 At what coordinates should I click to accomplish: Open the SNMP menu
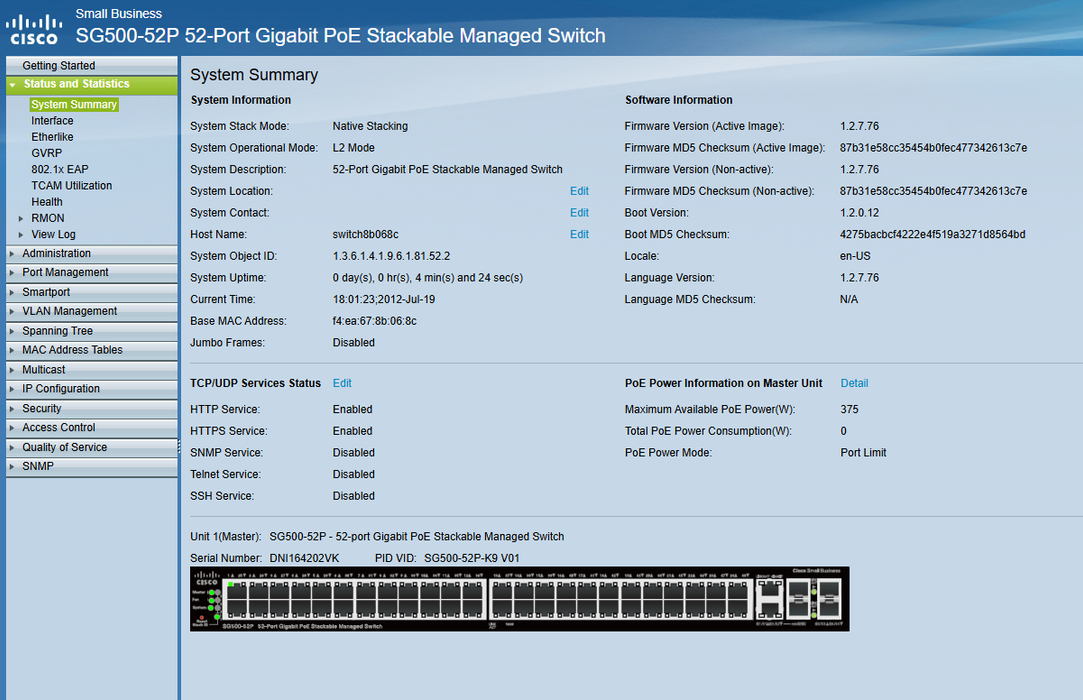[92, 466]
